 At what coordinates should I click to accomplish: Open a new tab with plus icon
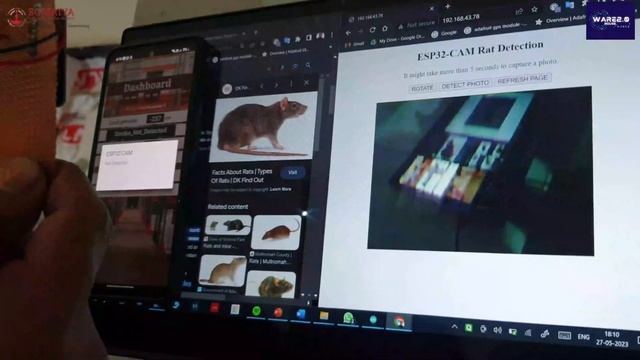[x=448, y=7]
